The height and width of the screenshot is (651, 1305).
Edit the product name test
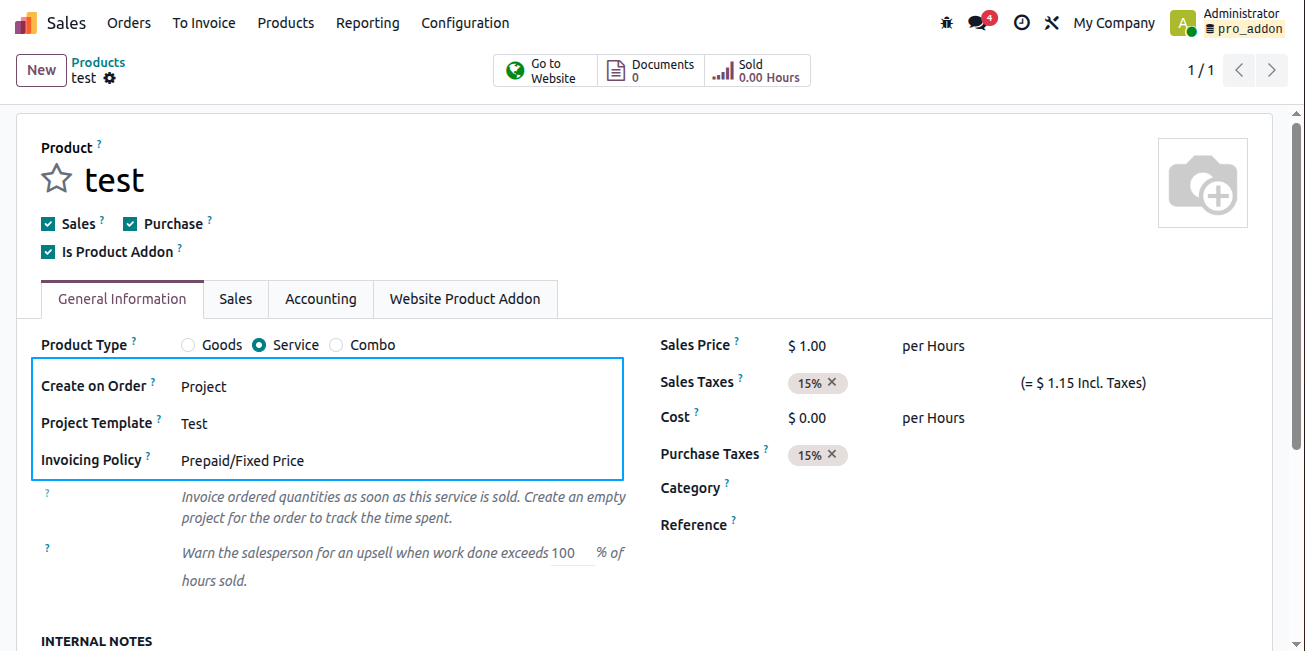[x=114, y=180]
